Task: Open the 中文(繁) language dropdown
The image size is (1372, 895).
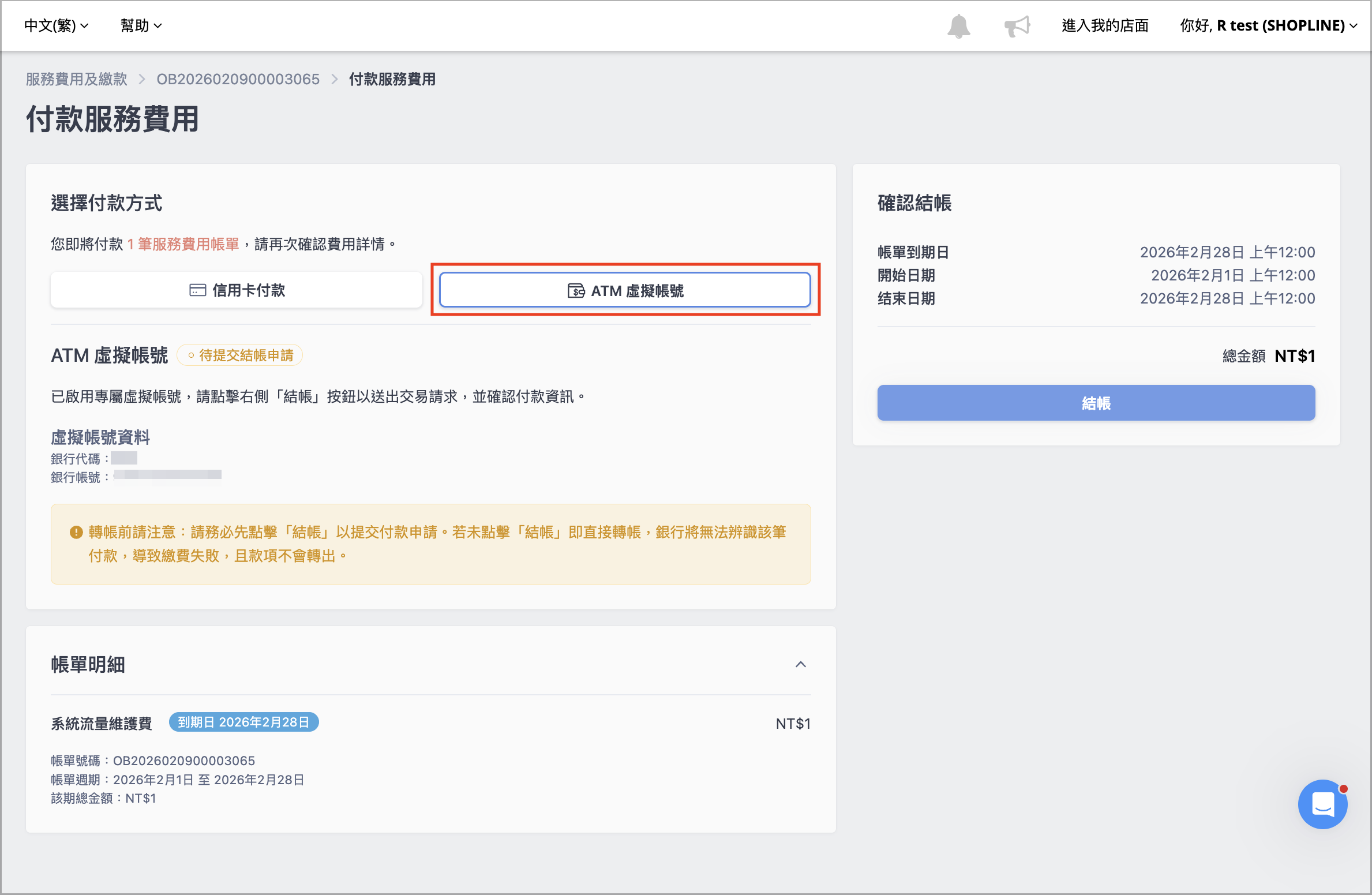Action: click(56, 25)
